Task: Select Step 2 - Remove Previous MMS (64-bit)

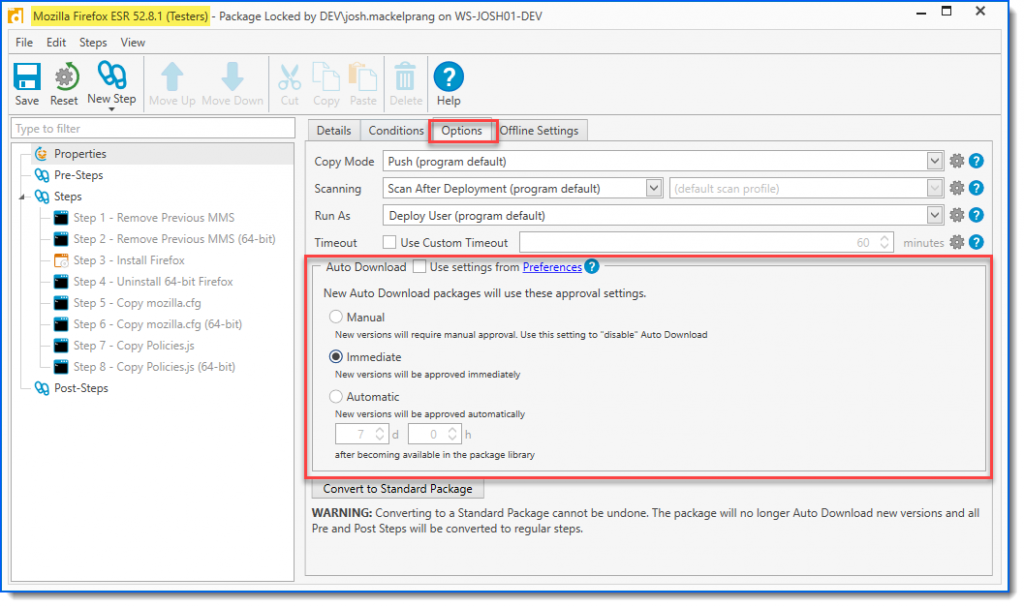Action: (174, 239)
